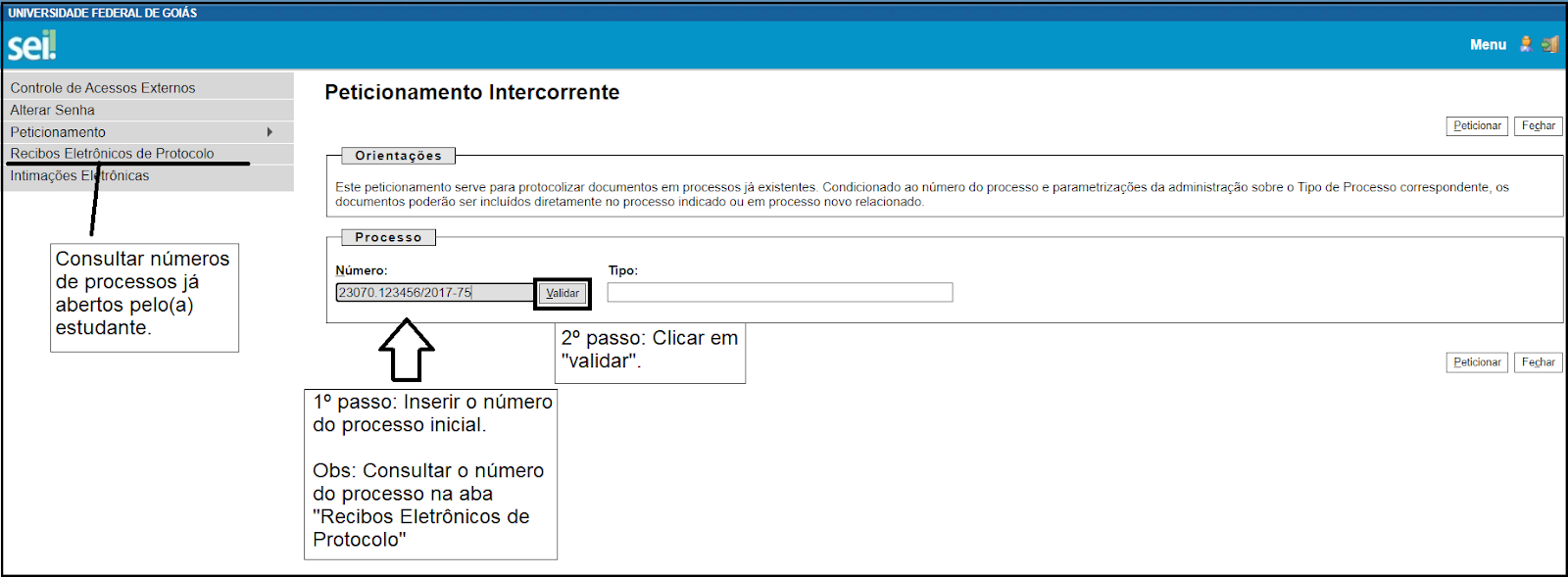Image resolution: width=1568 pixels, height=577 pixels.
Task: Expand the Peticionamento submenu arrow
Action: [269, 132]
